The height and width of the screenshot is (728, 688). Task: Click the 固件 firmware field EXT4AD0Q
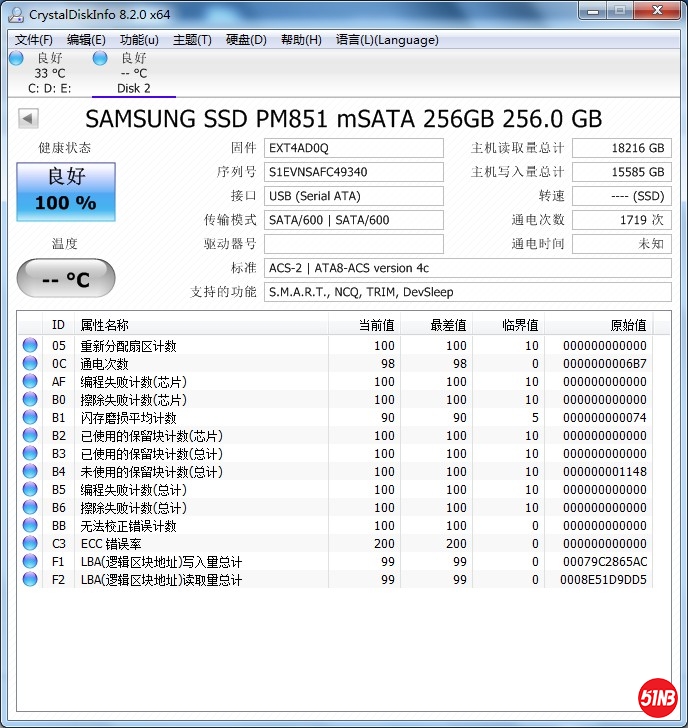point(353,148)
